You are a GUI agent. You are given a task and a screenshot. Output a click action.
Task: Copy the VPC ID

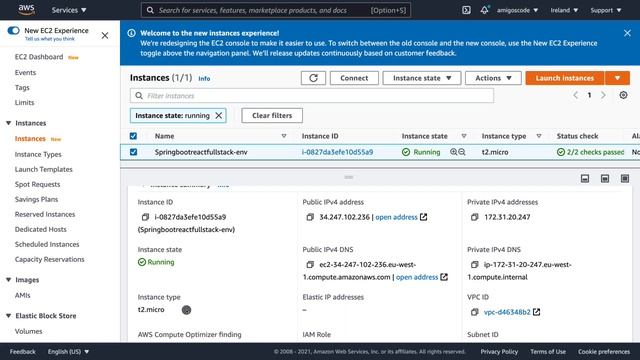[x=474, y=312]
